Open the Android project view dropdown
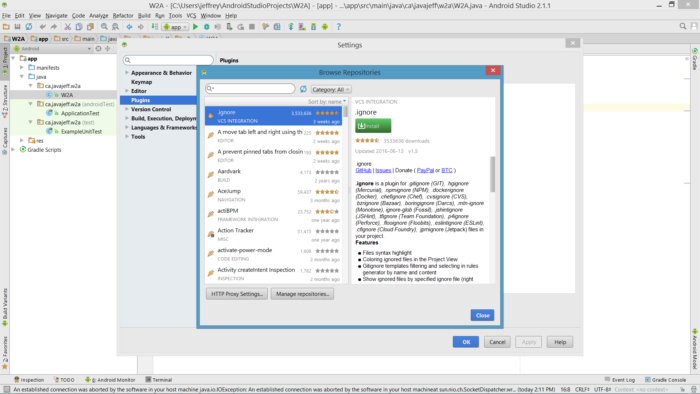Viewport: 700px width, 394px height. tap(52, 49)
